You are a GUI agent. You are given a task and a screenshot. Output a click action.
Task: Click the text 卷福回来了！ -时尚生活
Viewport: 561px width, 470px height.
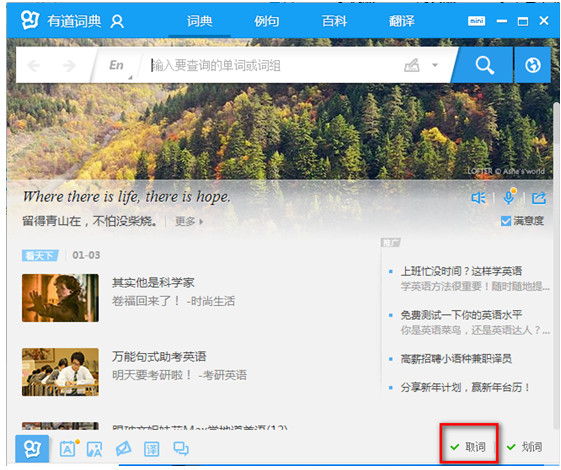tap(174, 301)
